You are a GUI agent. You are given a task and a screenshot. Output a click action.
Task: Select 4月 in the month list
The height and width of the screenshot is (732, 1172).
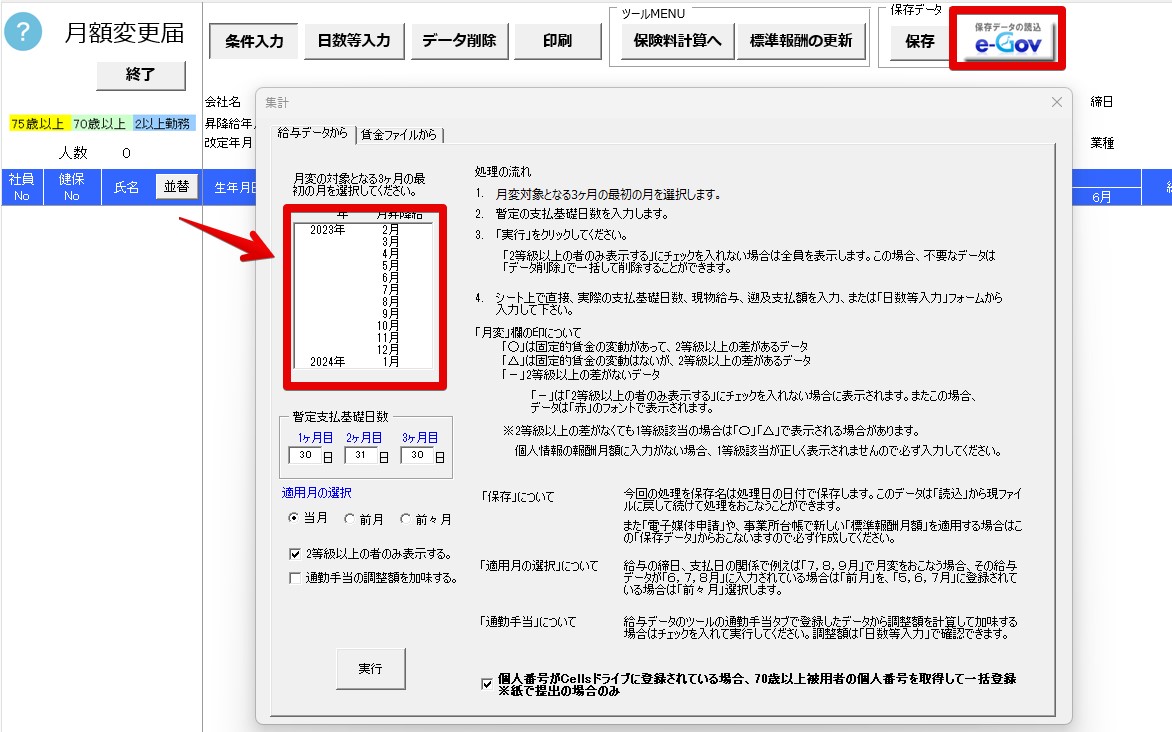pos(363,253)
